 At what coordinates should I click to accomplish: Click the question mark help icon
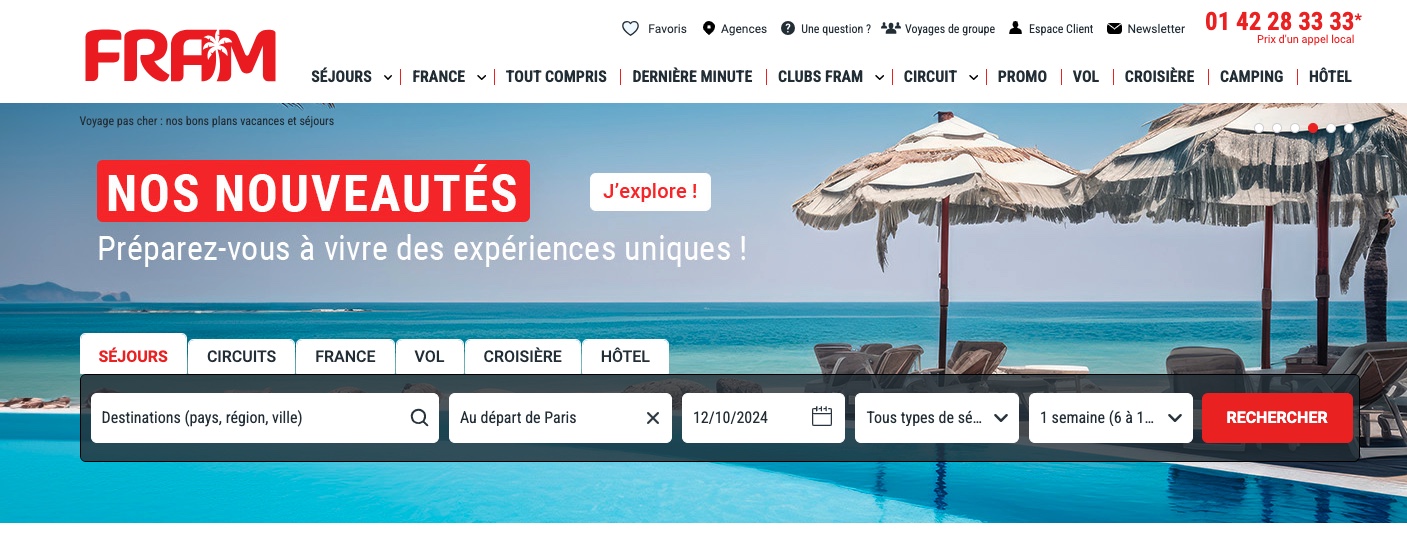click(x=788, y=28)
